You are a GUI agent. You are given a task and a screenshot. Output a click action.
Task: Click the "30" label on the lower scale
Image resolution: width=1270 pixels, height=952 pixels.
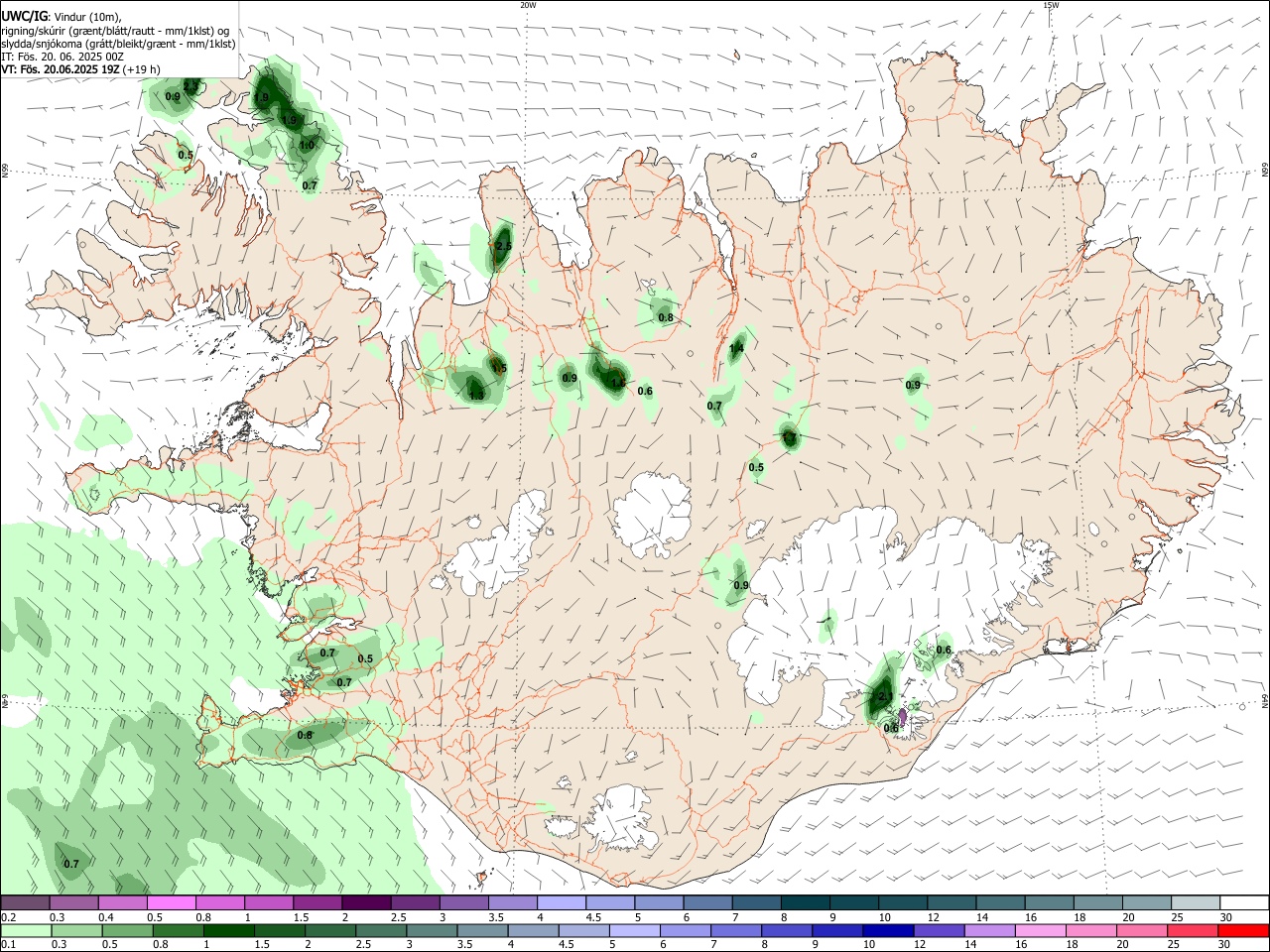1226,945
